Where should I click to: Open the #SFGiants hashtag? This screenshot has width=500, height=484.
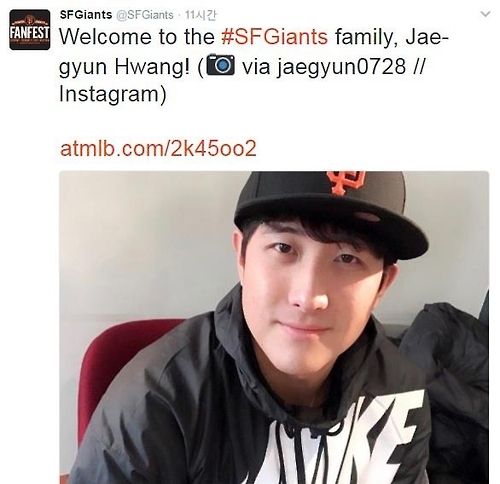275,37
